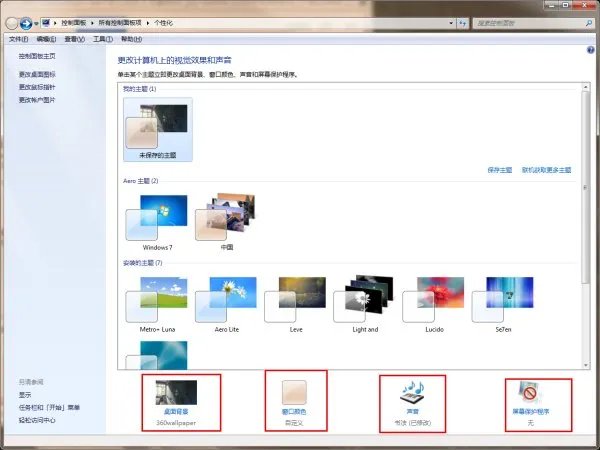Click the 声音 link text
This screenshot has width=600, height=450.
(x=412, y=412)
